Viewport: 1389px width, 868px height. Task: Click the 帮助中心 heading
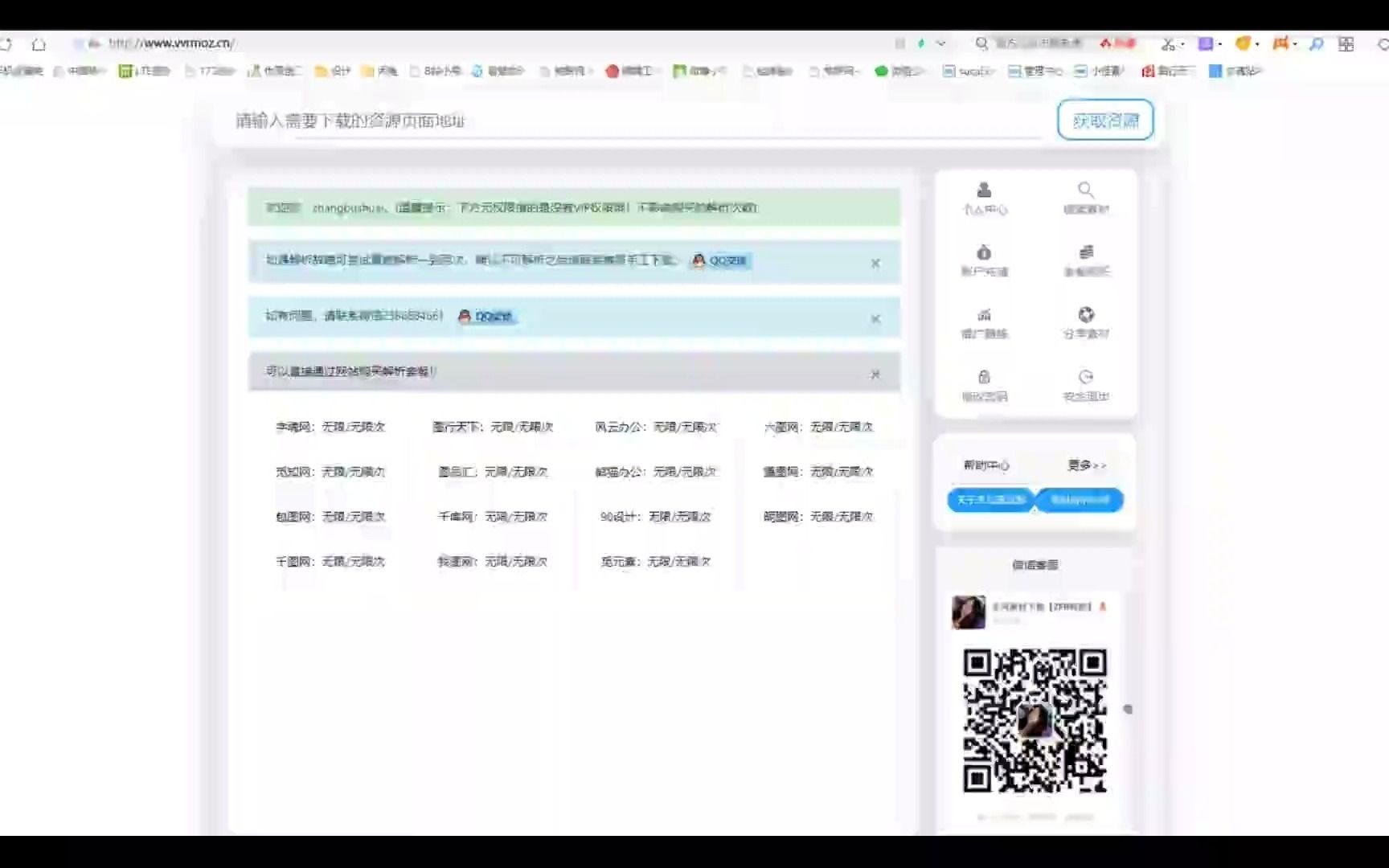point(986,465)
